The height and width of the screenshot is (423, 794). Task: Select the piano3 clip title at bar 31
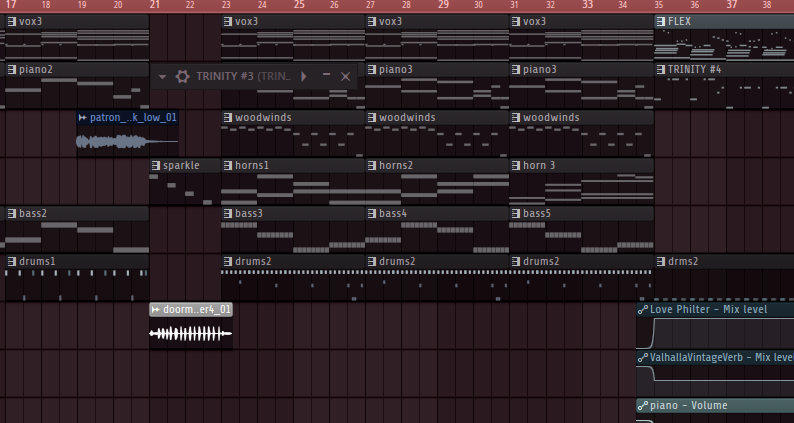[x=539, y=70]
